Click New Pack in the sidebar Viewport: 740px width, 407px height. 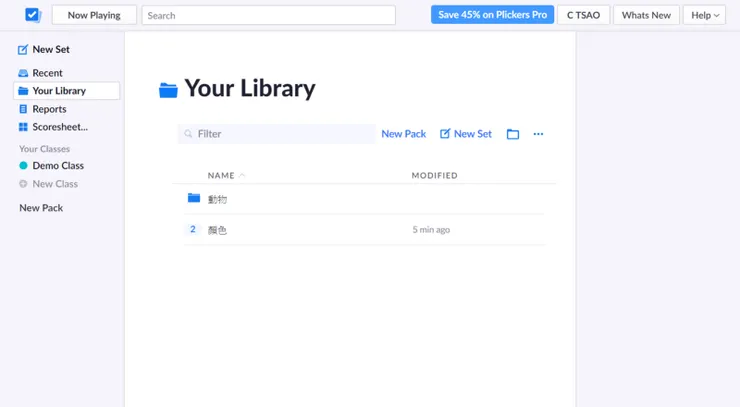click(x=41, y=208)
